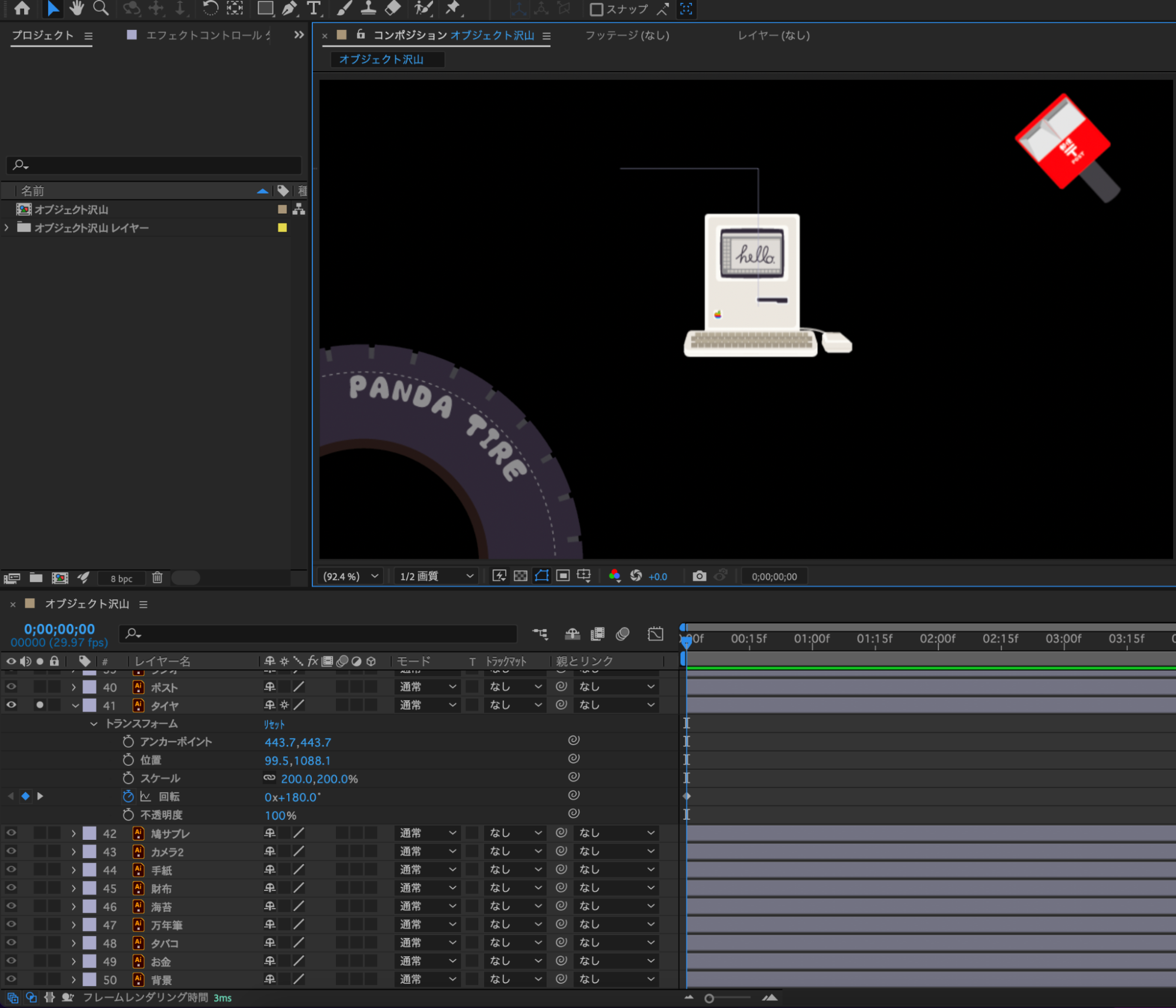Select the Type text tool
The height and width of the screenshot is (1008, 1176).
(x=314, y=8)
